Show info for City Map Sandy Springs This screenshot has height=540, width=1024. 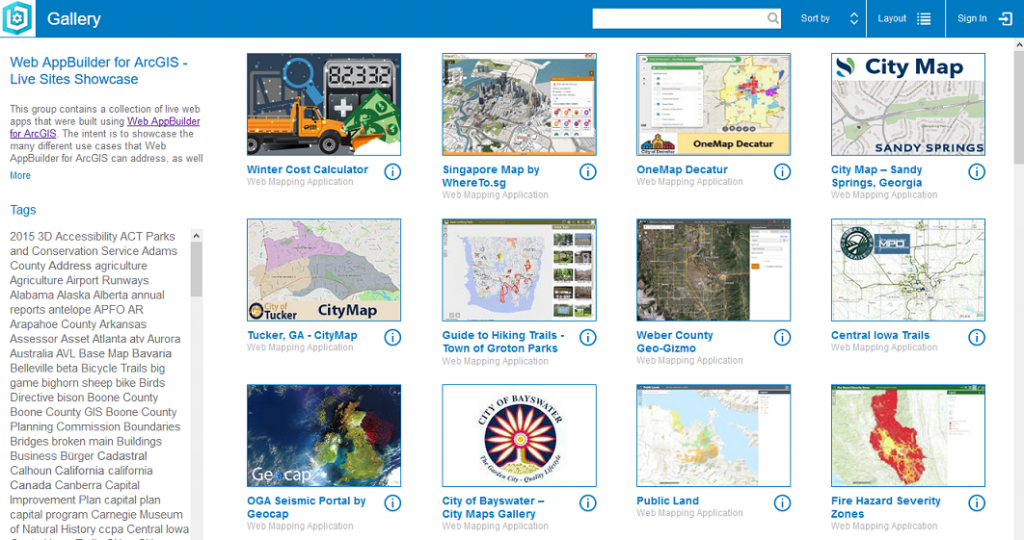pos(976,172)
